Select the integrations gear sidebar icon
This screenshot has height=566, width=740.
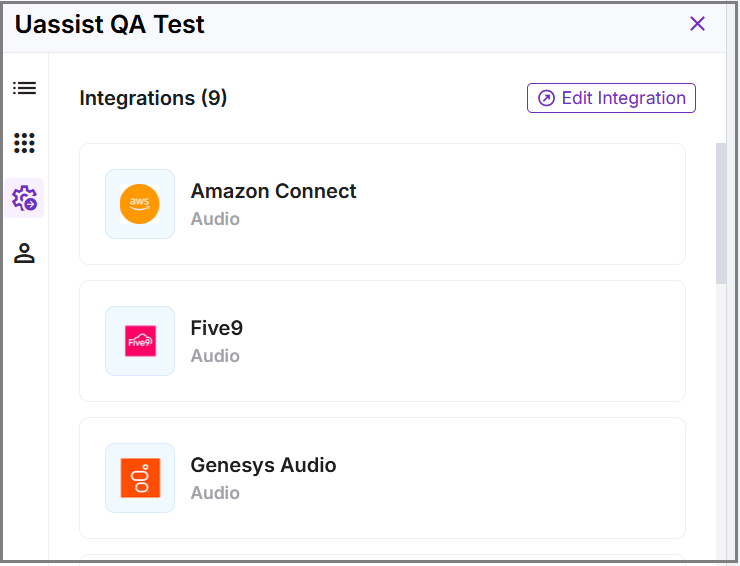click(24, 198)
